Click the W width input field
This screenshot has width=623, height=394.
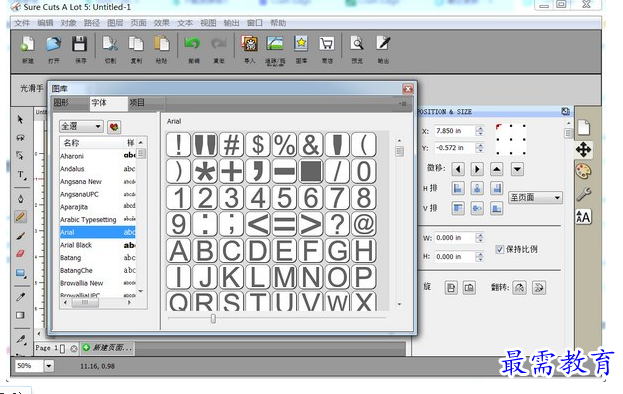tap(455, 238)
